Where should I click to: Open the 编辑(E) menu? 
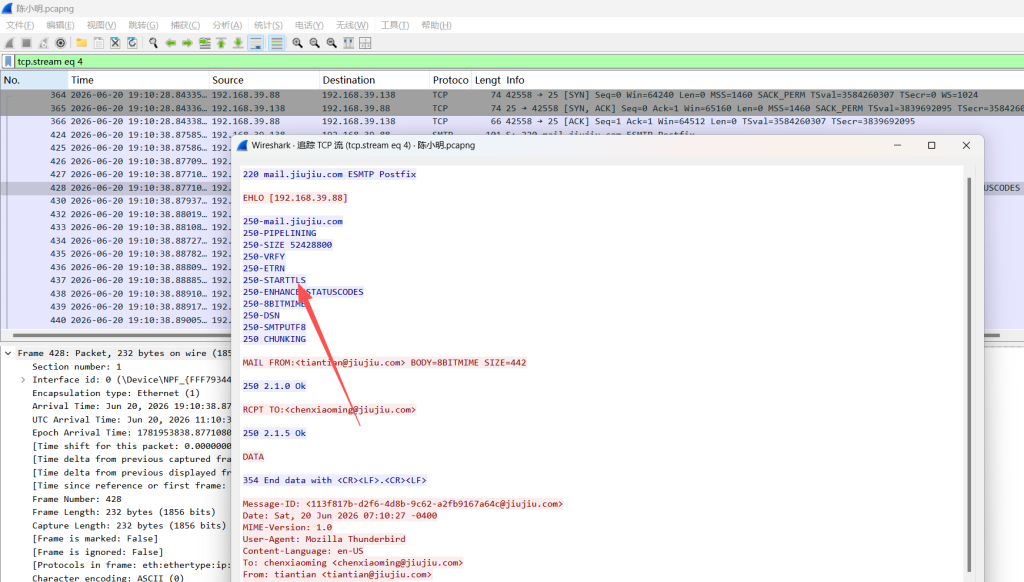(60, 25)
